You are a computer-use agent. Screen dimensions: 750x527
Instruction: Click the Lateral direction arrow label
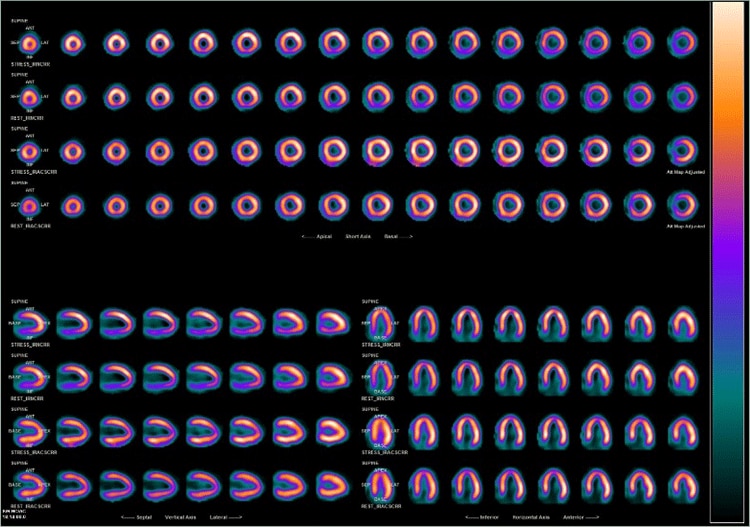point(231,516)
